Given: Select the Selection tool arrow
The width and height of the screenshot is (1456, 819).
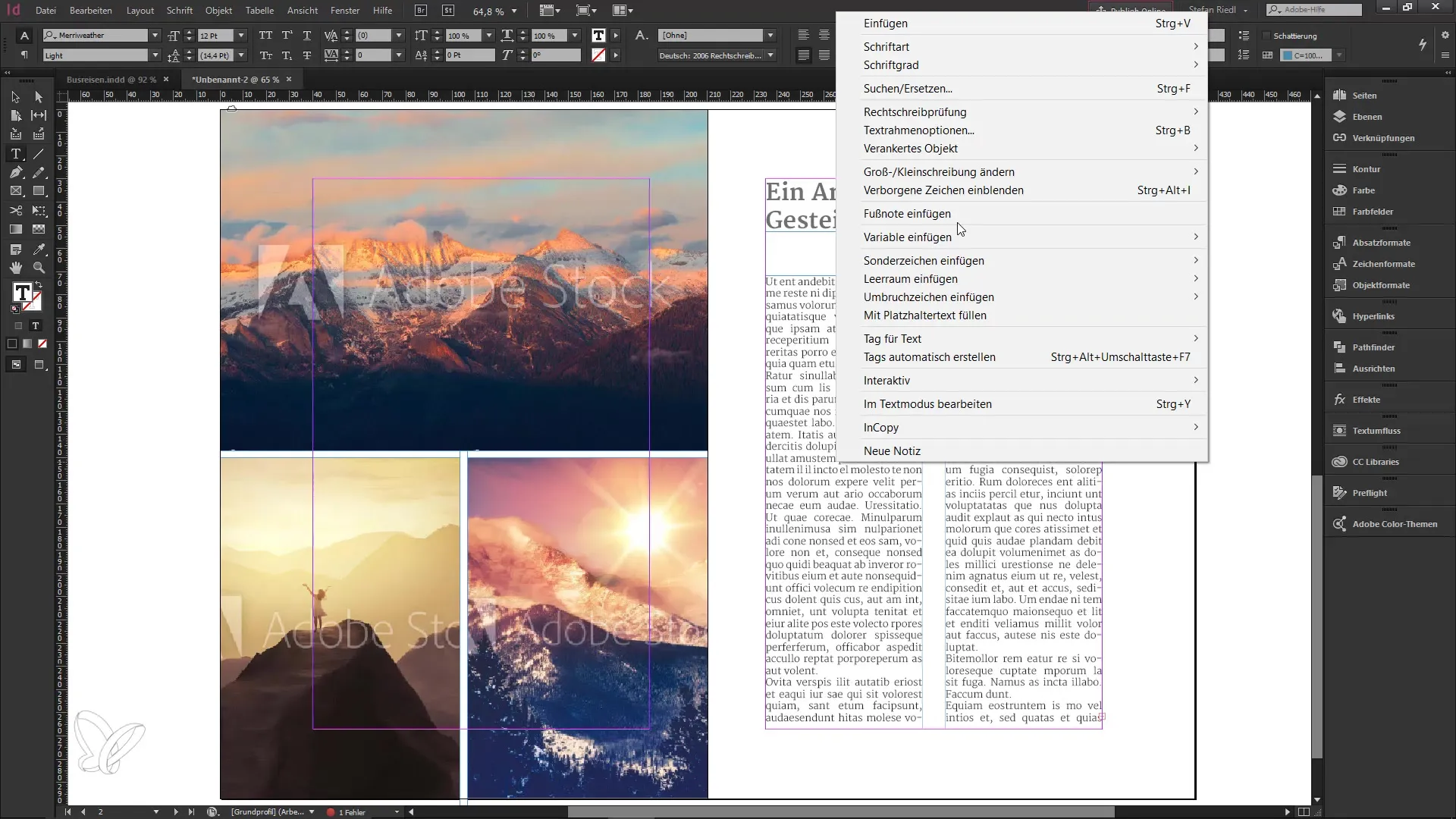Looking at the screenshot, I should click(x=15, y=97).
